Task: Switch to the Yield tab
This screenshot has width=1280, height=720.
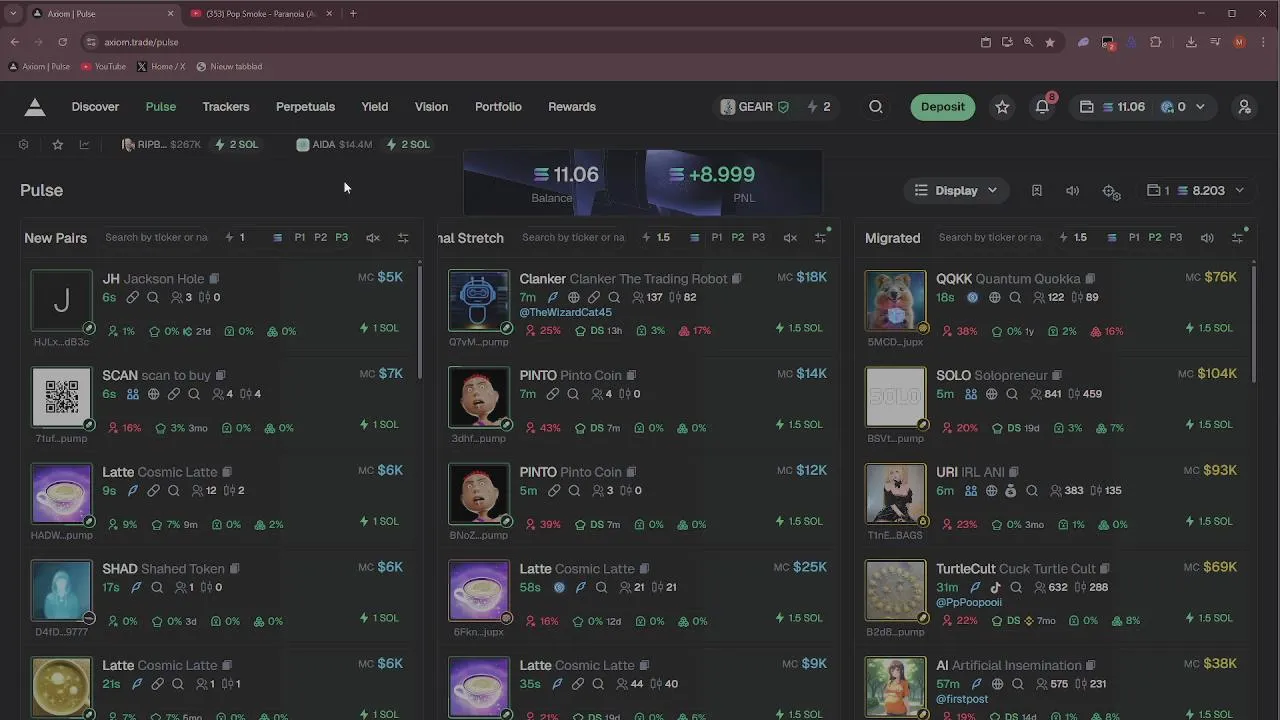Action: tap(375, 107)
